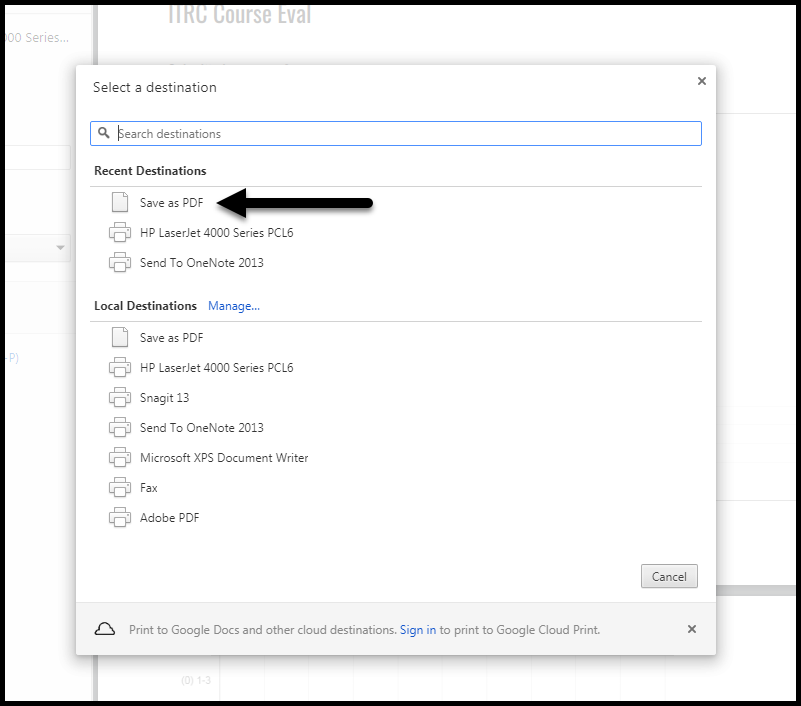Click the document icon beside recent Save as PDF
Image resolution: width=801 pixels, height=706 pixels.
tap(120, 203)
